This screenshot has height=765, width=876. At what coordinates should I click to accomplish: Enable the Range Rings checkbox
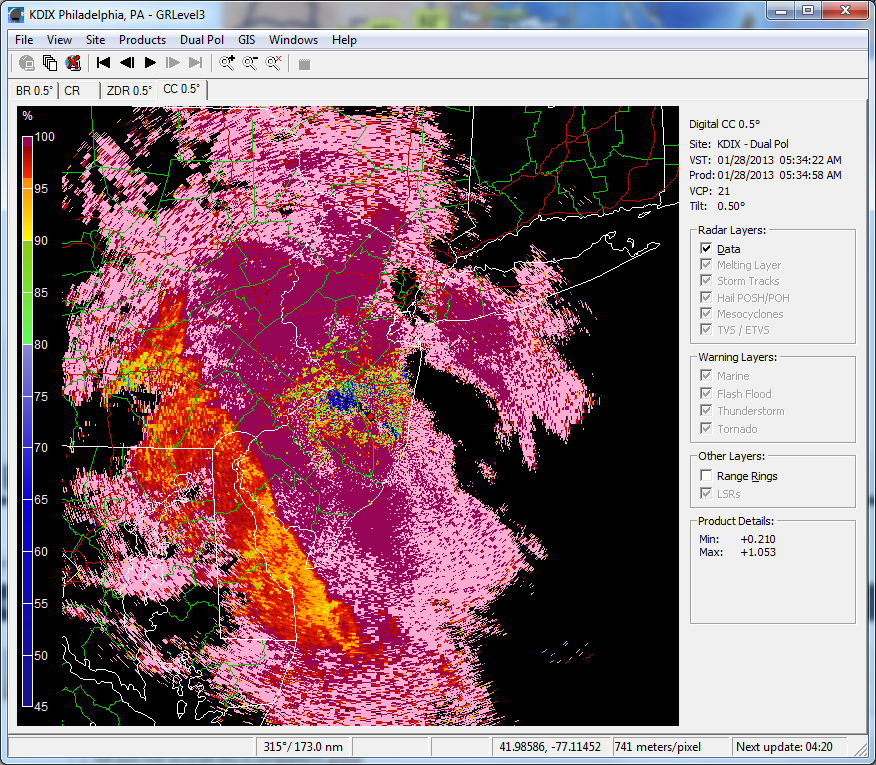coord(706,476)
